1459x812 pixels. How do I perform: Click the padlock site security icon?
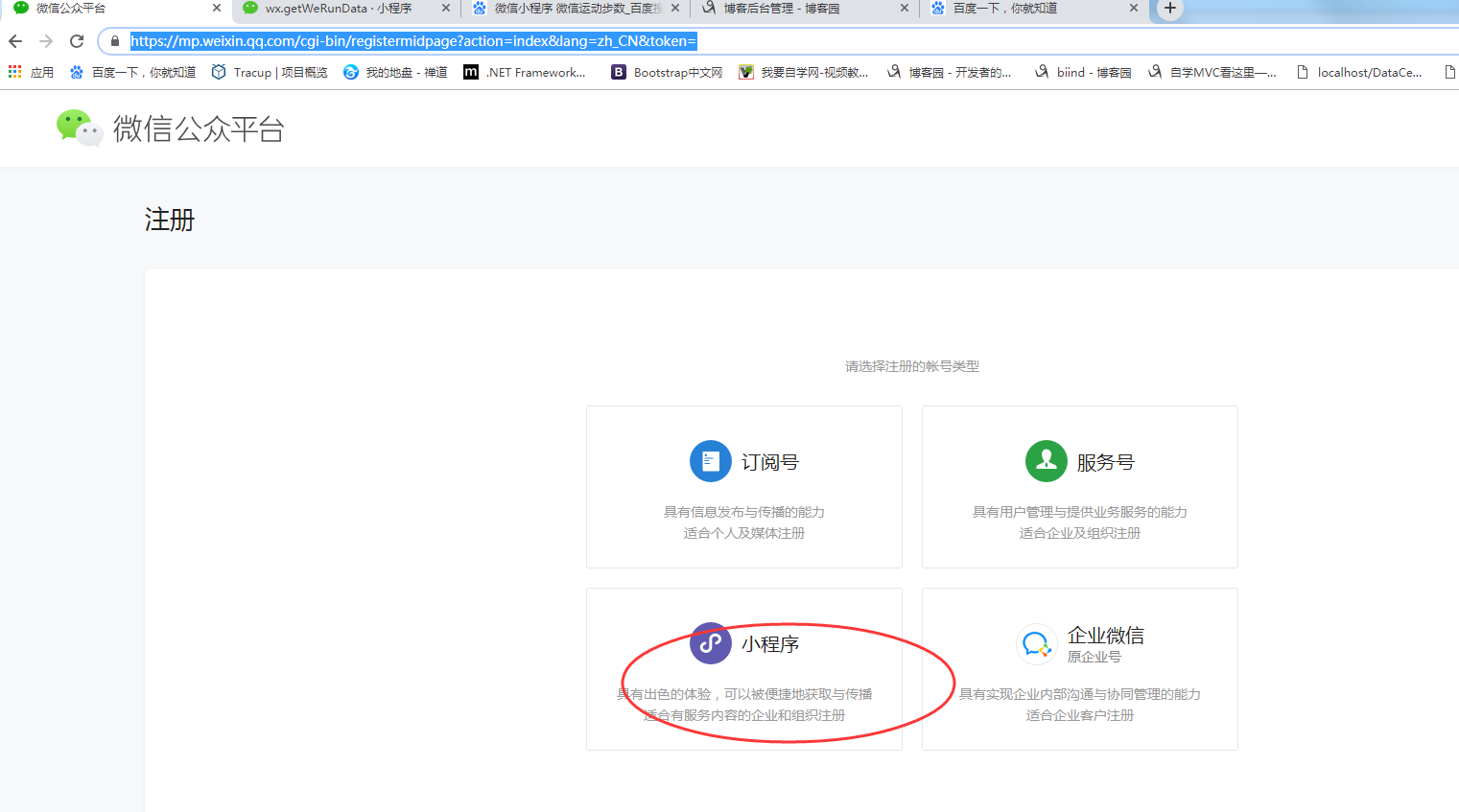(x=115, y=41)
